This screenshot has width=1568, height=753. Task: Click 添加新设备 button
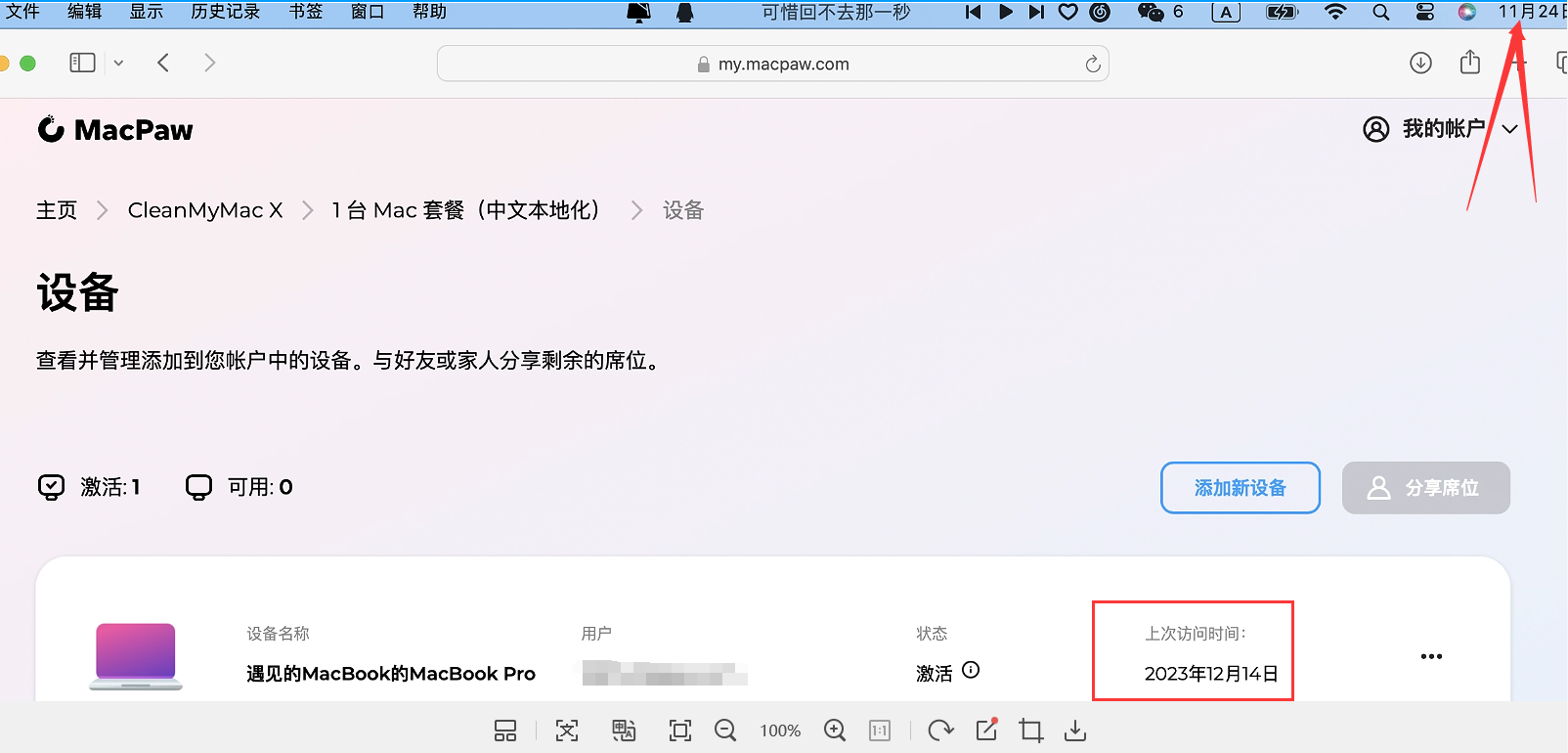point(1241,488)
